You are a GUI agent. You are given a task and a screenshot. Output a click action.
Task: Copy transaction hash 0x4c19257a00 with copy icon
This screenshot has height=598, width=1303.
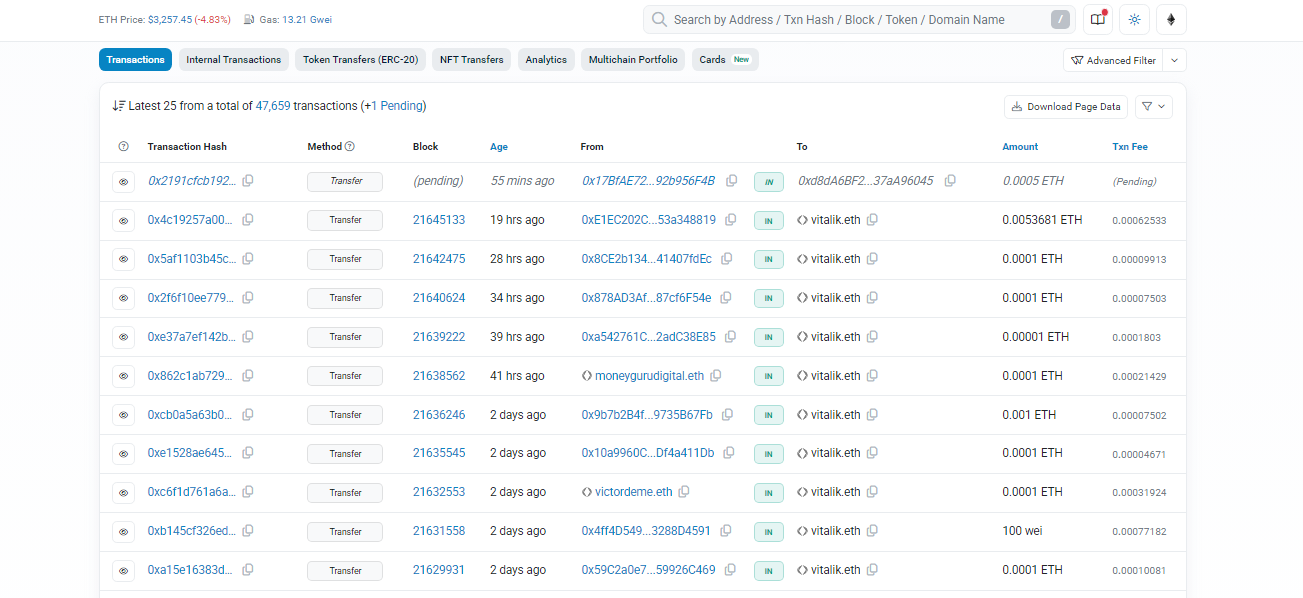[248, 220]
